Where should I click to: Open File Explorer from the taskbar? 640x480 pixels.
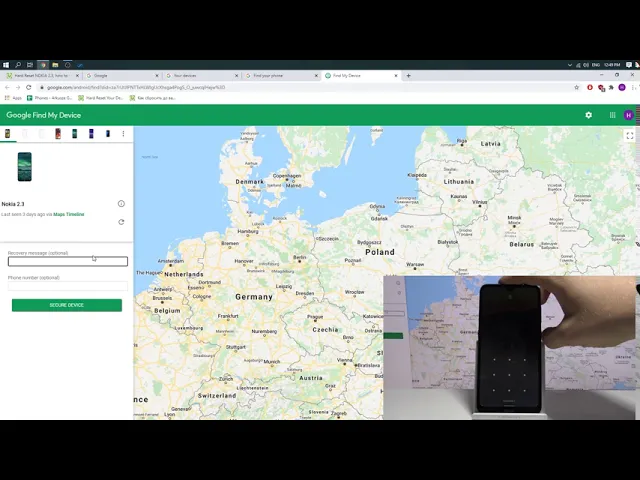point(55,65)
